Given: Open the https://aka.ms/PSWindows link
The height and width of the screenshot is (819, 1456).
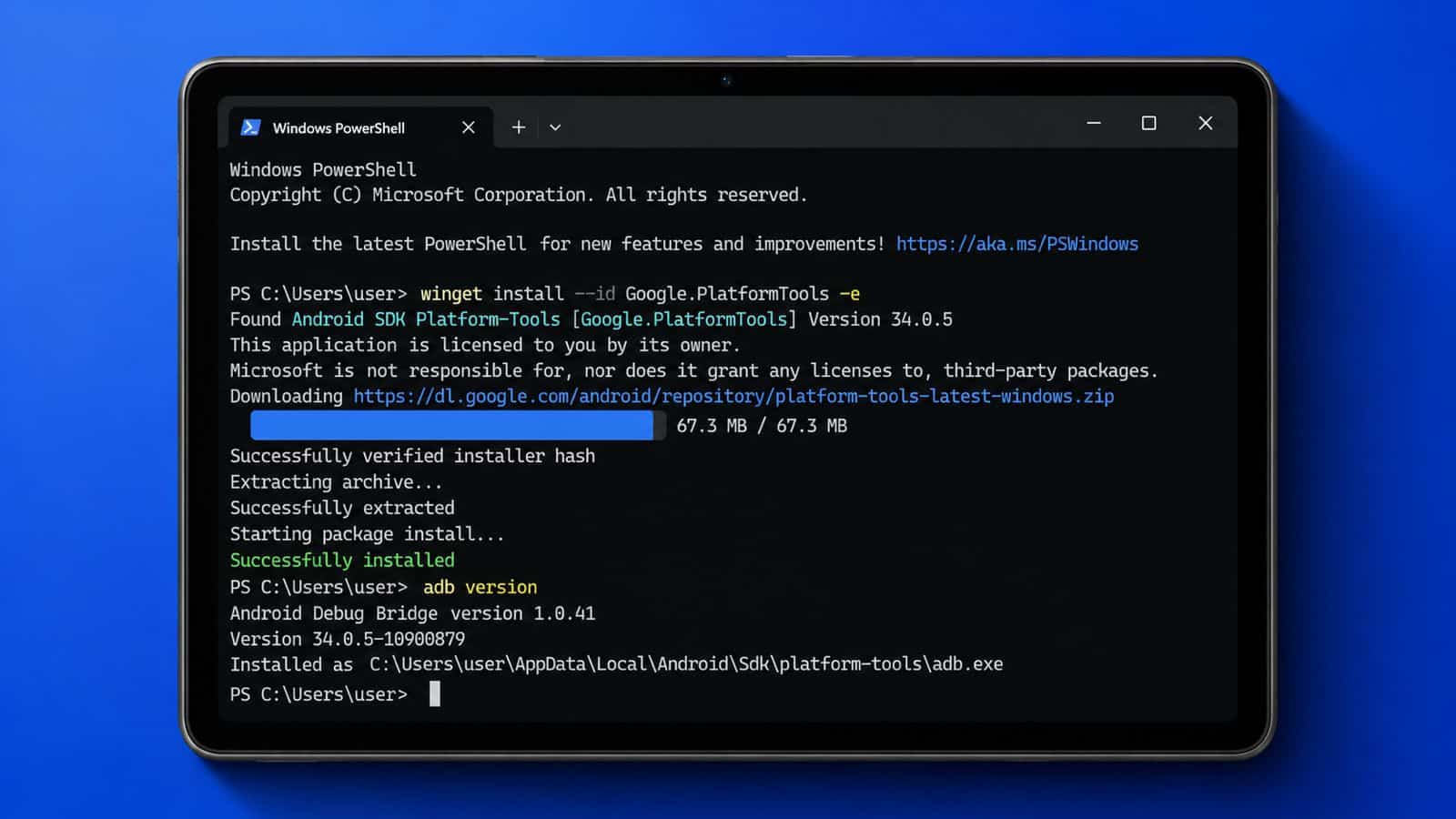Looking at the screenshot, I should pyautogui.click(x=1017, y=244).
